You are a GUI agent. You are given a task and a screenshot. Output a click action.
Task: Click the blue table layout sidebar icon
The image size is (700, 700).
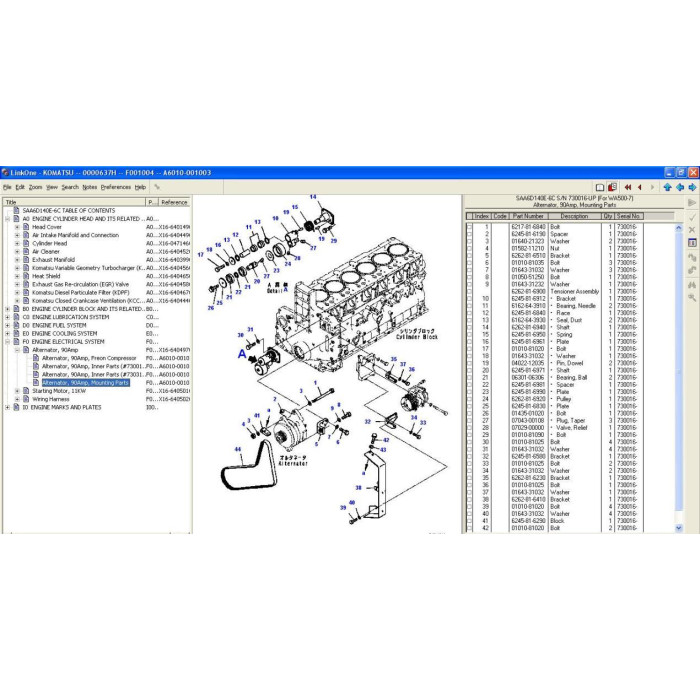click(x=692, y=243)
